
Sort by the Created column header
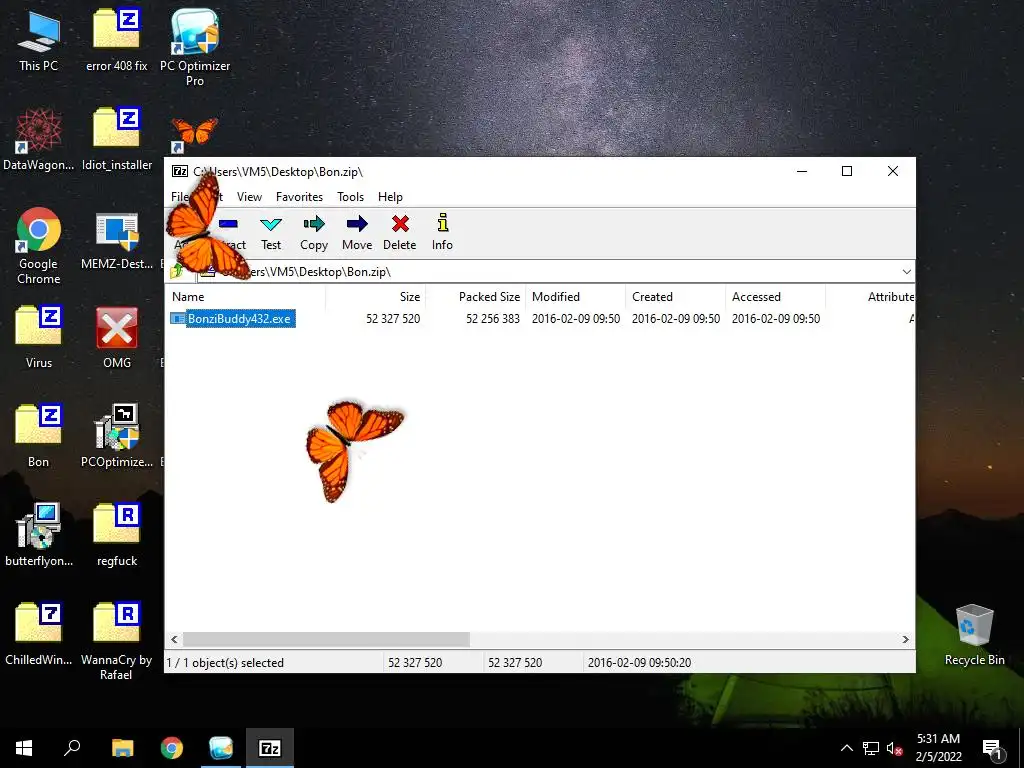pyautogui.click(x=675, y=296)
